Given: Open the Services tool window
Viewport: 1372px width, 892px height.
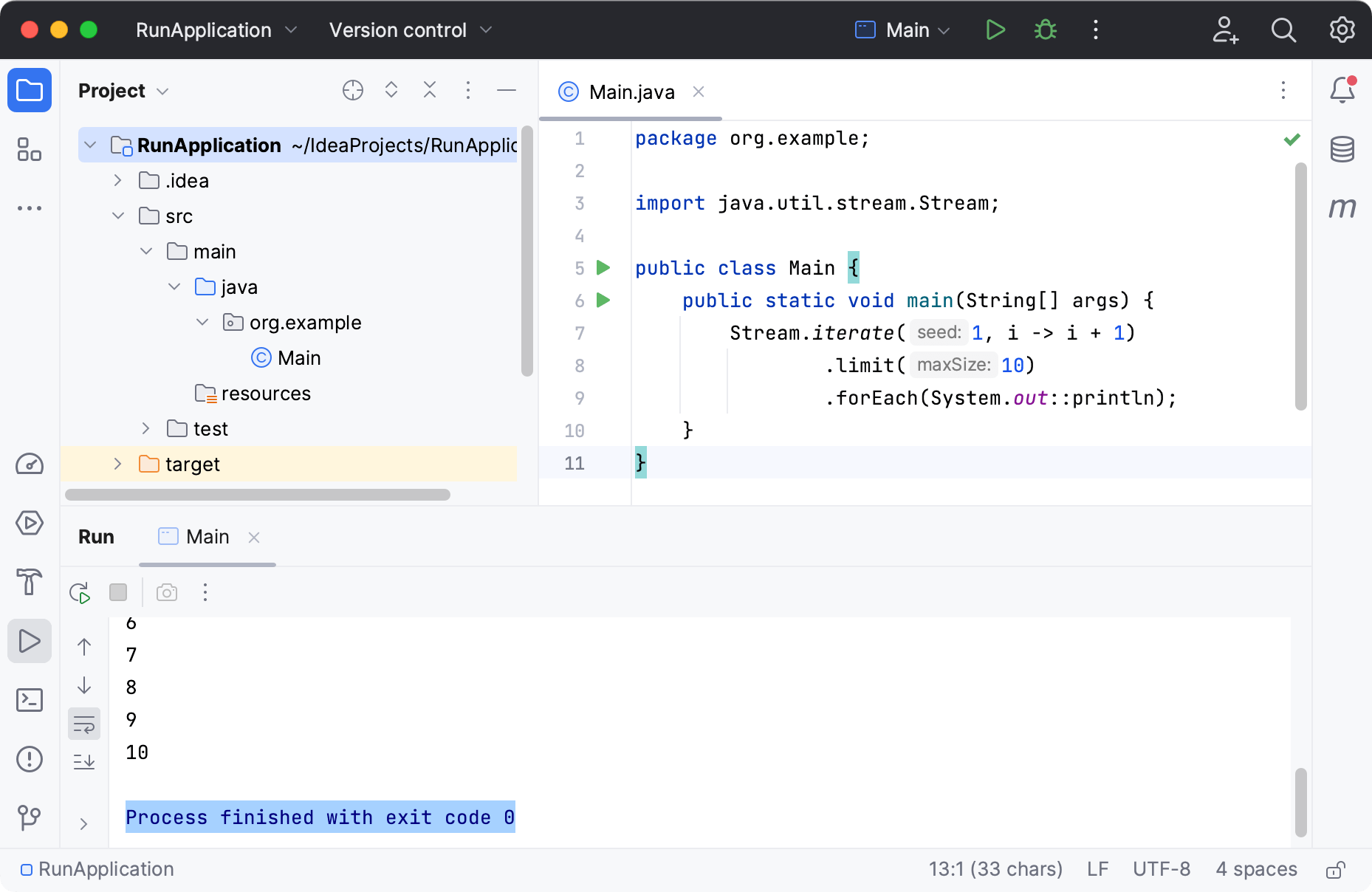Looking at the screenshot, I should (30, 523).
